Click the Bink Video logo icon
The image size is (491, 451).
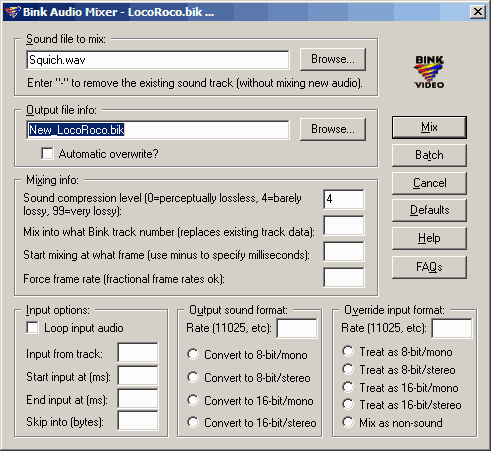(x=429, y=72)
